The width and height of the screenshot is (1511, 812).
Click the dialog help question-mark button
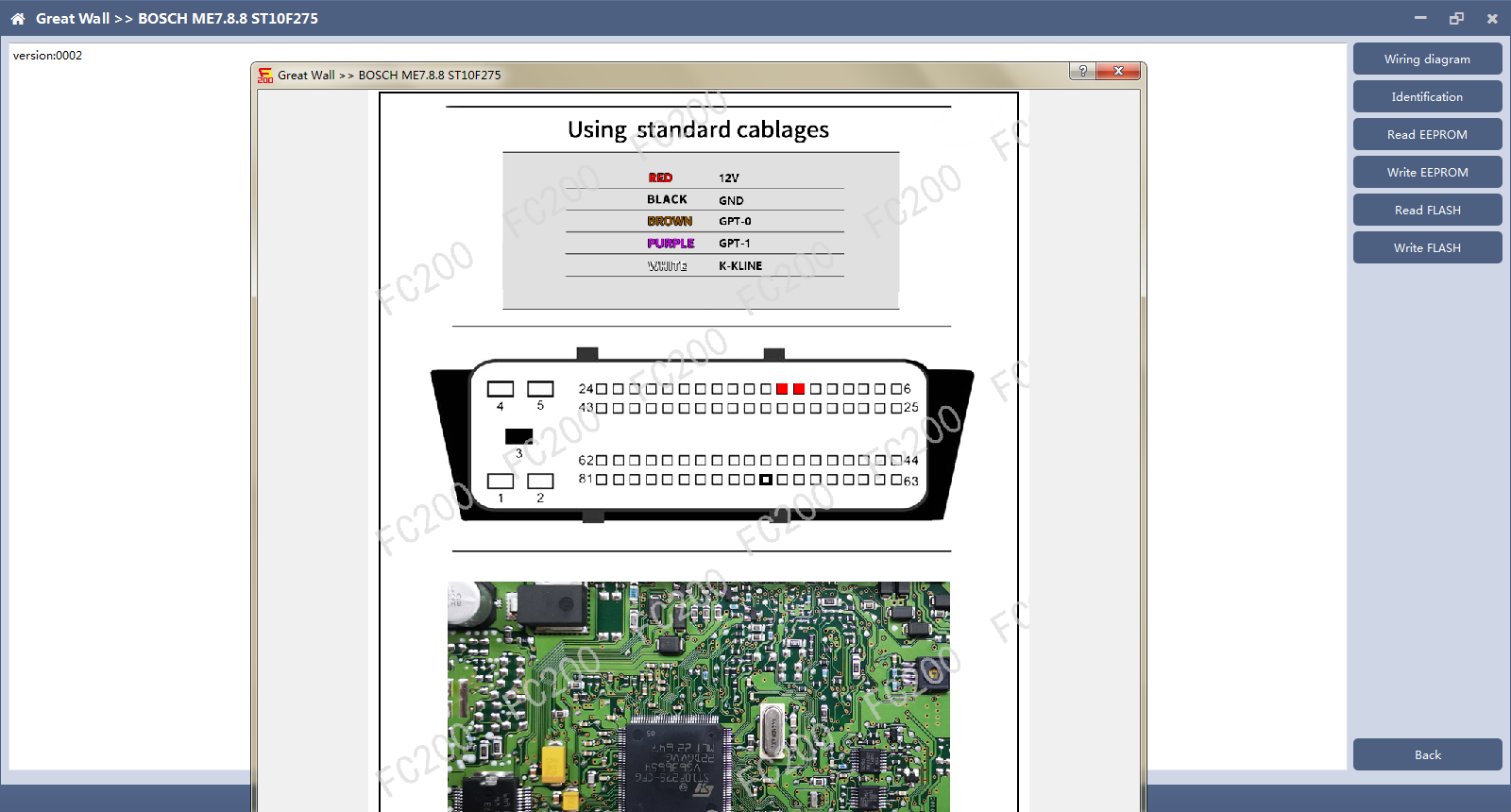[x=1082, y=72]
